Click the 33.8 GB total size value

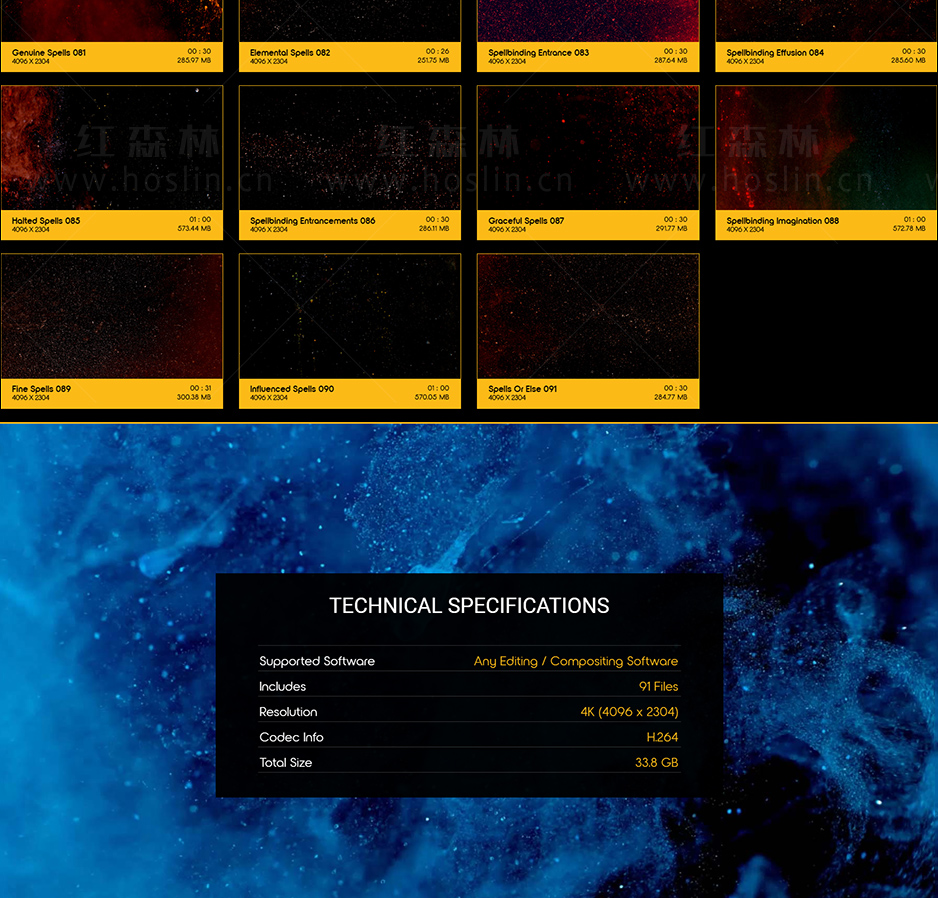click(x=657, y=763)
